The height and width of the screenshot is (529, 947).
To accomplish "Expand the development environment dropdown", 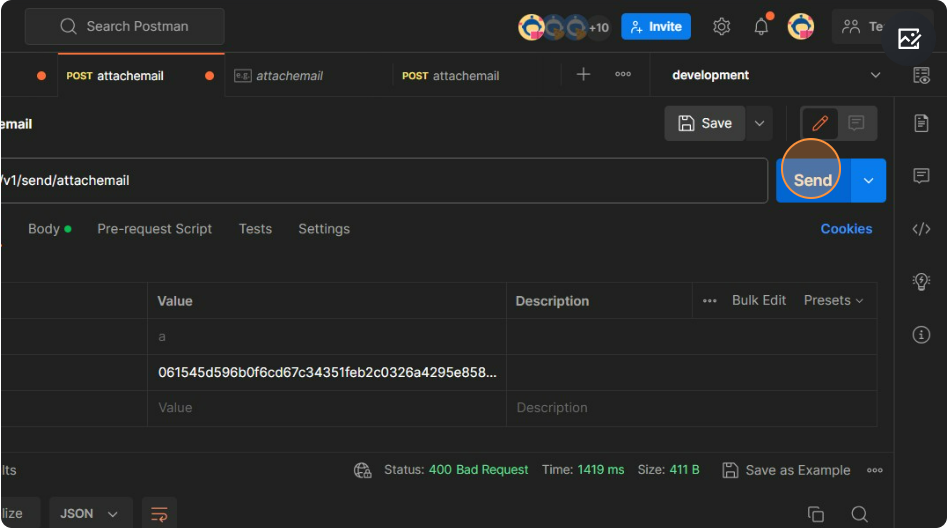I will (875, 75).
